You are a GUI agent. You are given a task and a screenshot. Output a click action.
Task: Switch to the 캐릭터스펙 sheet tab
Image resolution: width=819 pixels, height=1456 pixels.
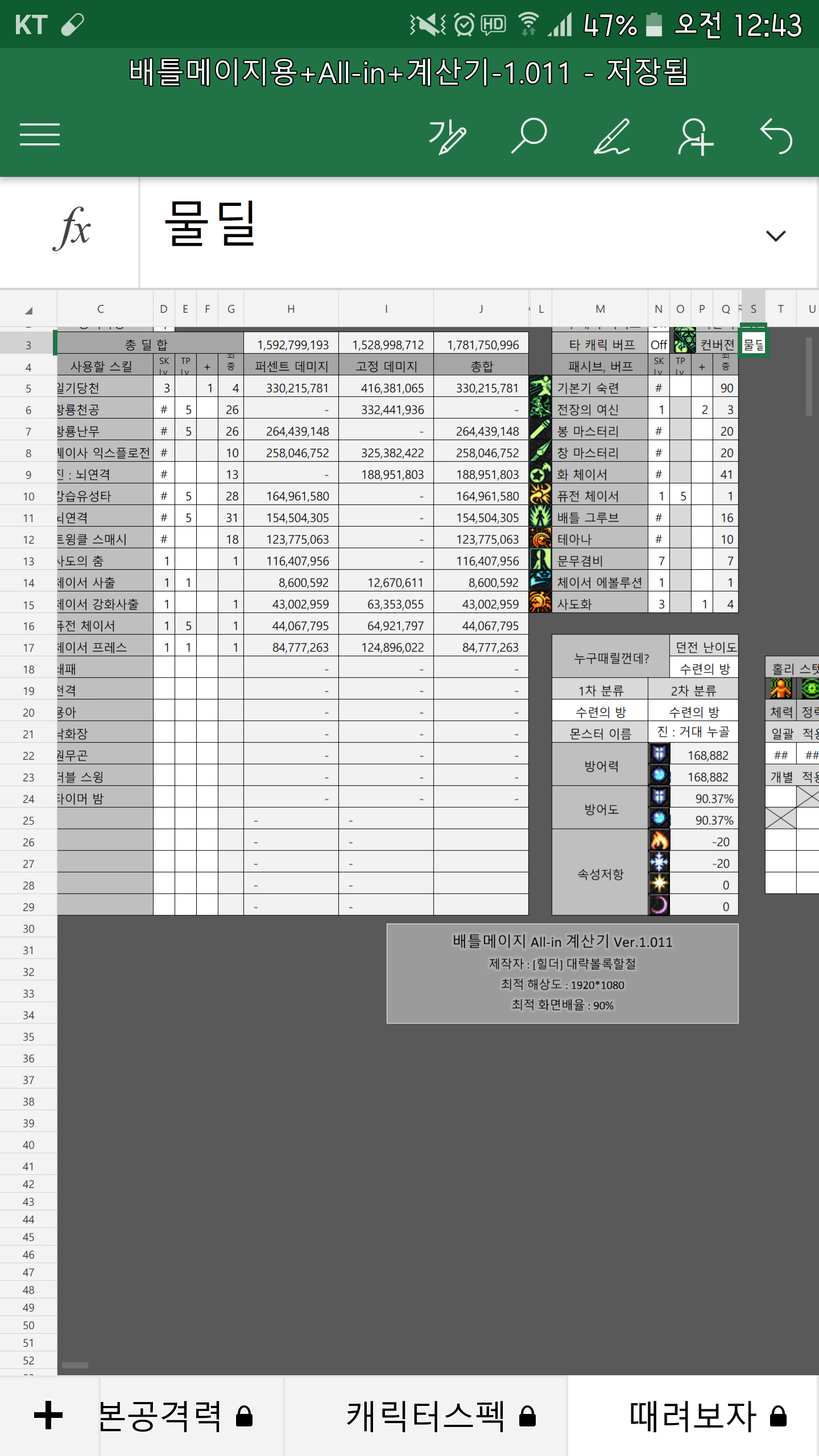[x=425, y=1416]
